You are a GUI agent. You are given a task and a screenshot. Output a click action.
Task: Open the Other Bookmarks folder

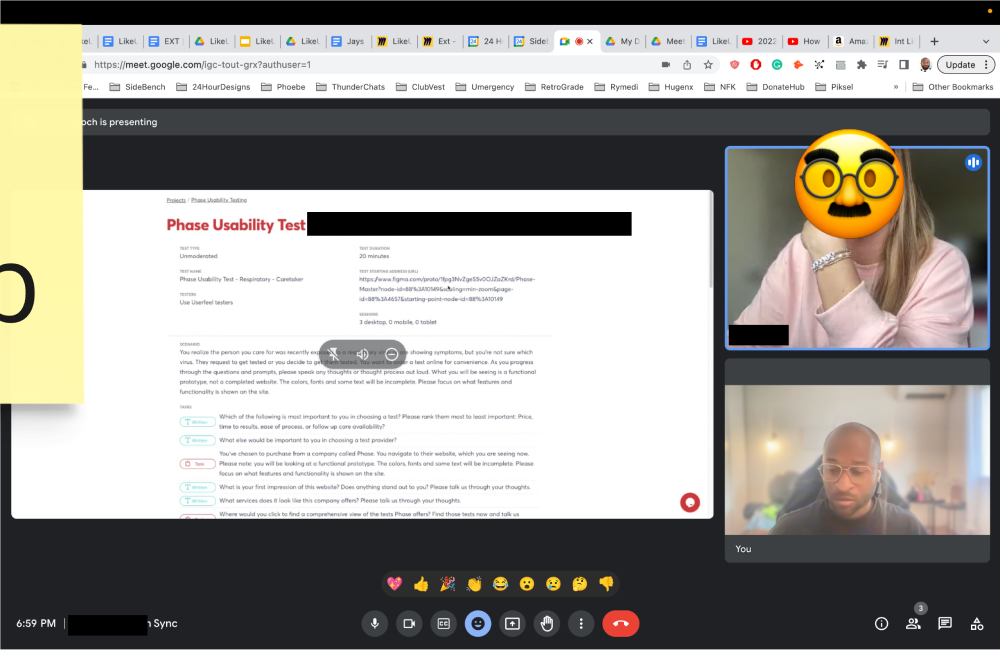(x=953, y=87)
